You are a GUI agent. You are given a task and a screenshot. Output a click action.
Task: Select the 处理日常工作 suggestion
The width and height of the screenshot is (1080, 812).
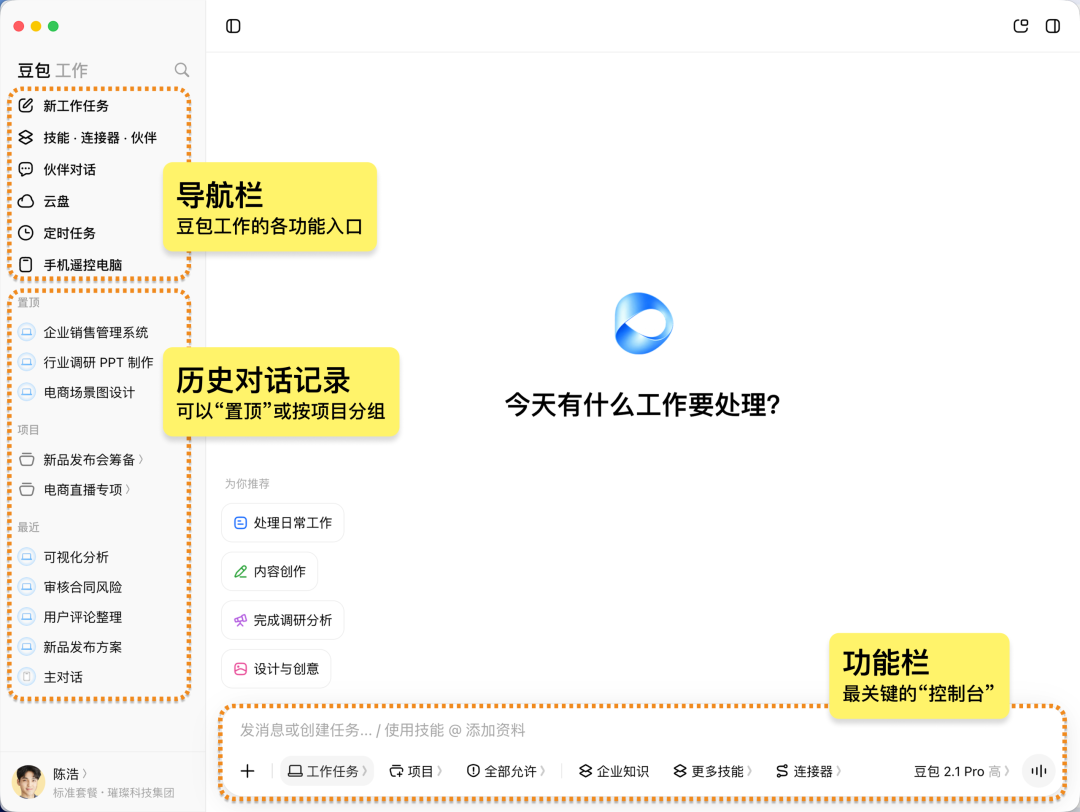click(x=282, y=523)
